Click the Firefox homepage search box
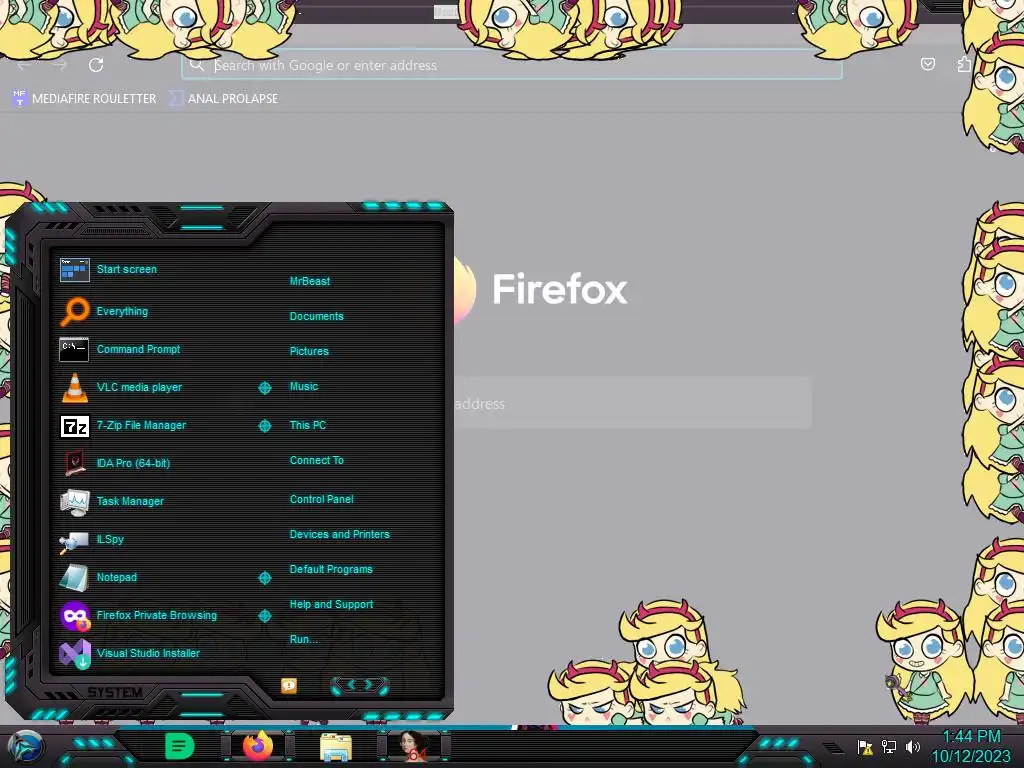 632,403
